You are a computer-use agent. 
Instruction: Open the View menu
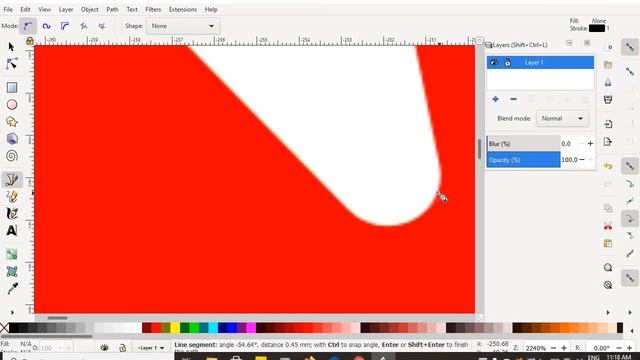44,9
